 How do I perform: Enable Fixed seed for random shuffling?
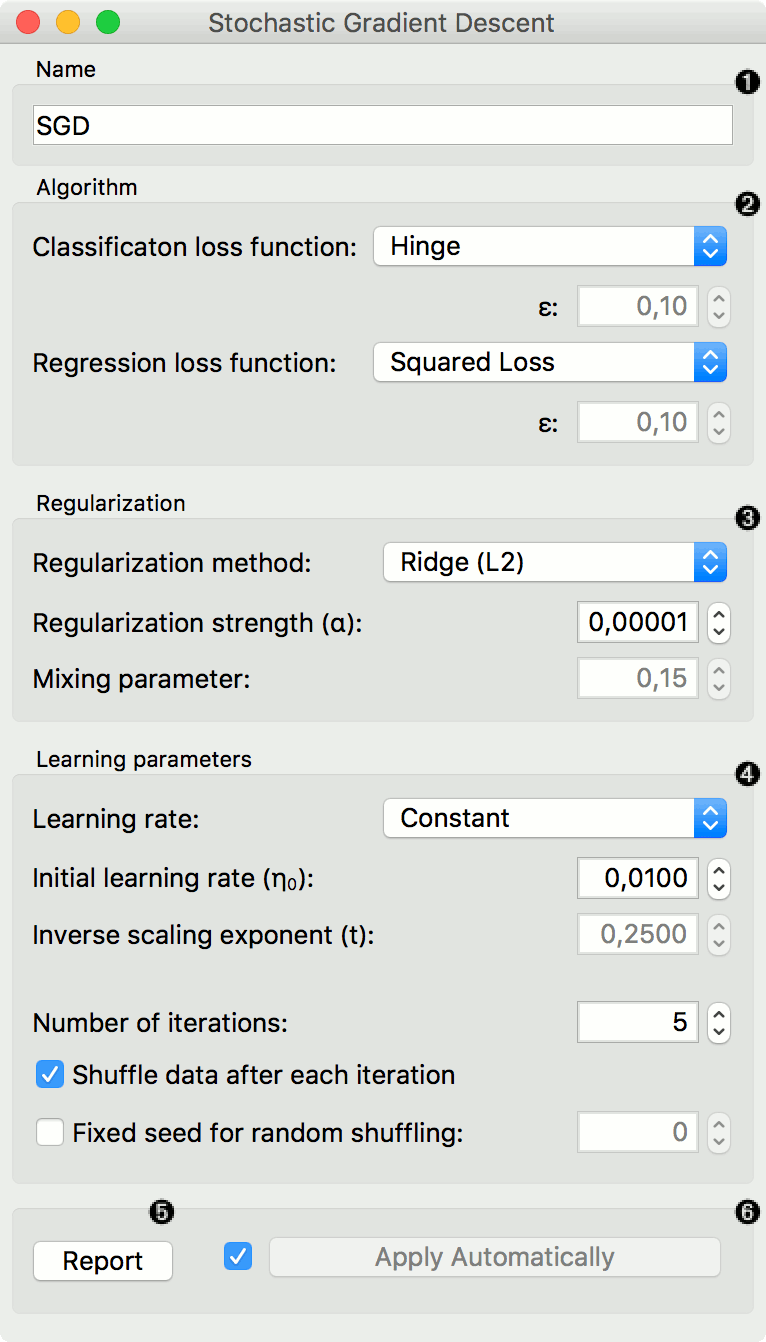click(x=50, y=1133)
